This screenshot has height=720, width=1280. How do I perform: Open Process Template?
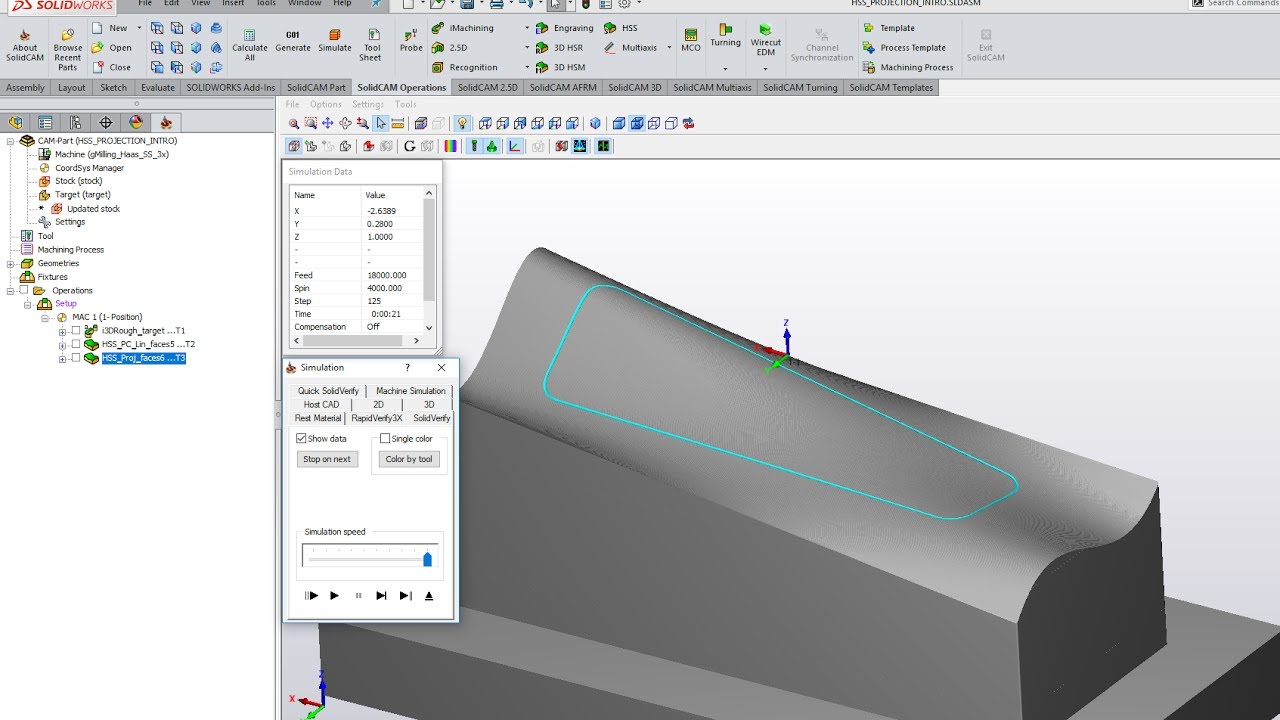click(904, 48)
